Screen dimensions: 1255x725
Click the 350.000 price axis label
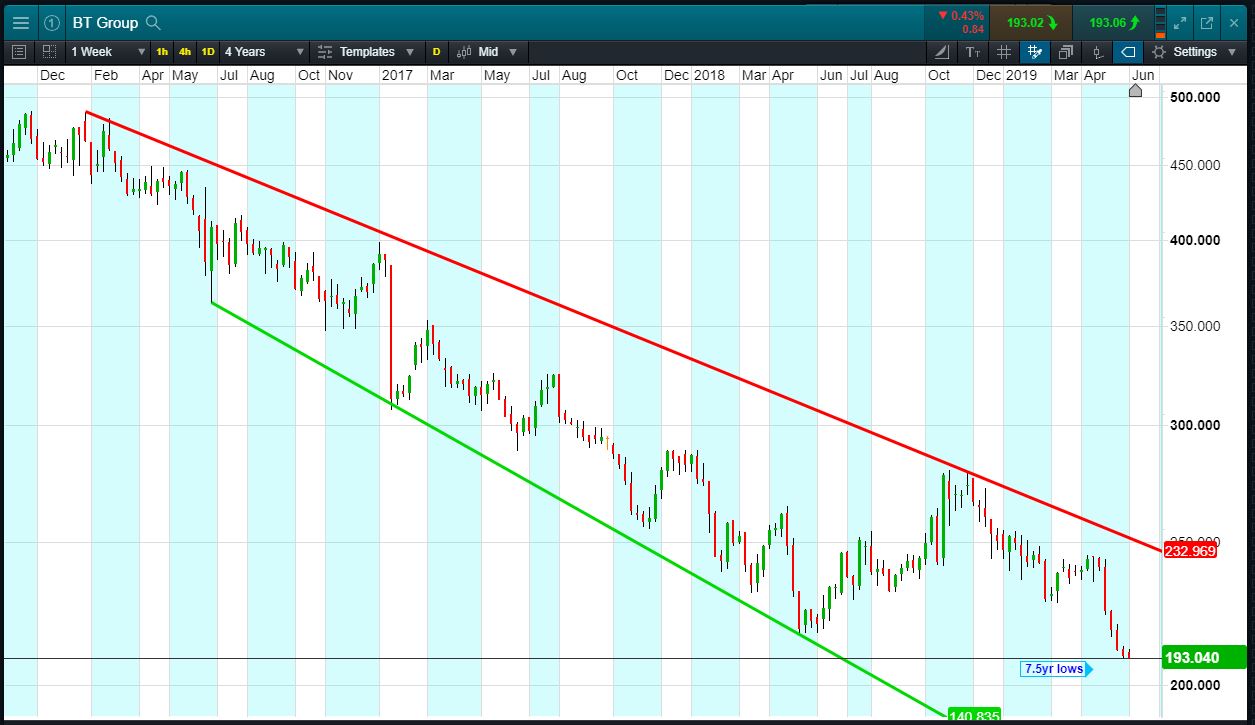(1195, 326)
